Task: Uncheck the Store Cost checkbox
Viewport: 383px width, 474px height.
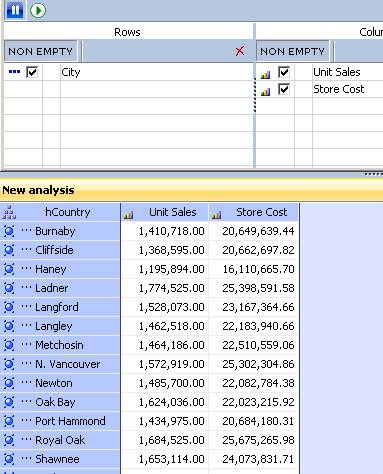Action: tap(284, 89)
